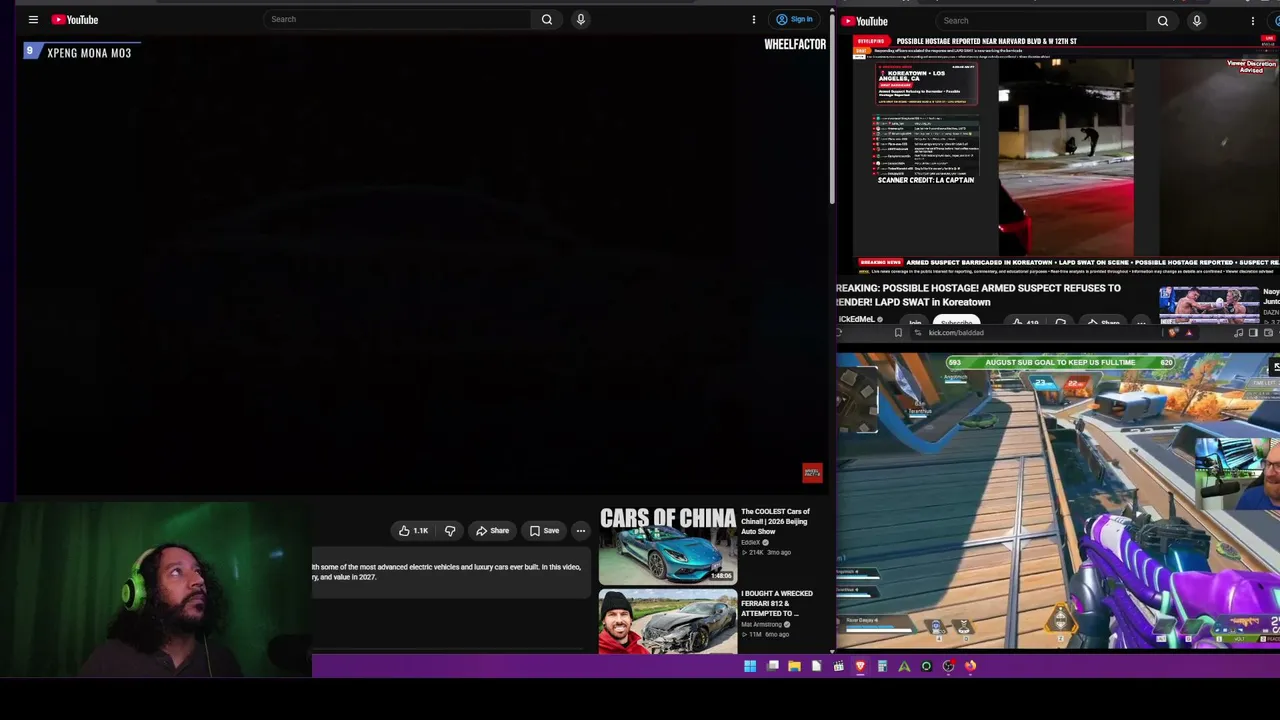The image size is (1280, 720).
Task: Dislike the car video
Action: tap(450, 531)
